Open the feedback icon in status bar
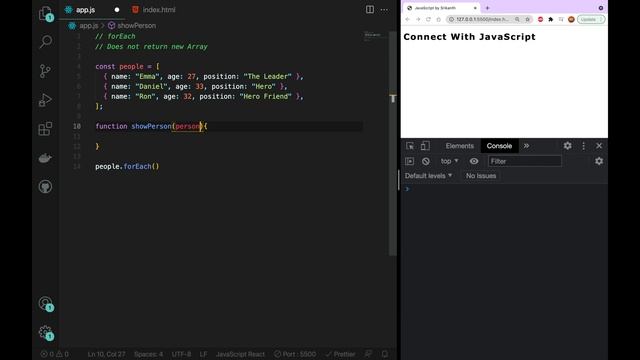 click(x=368, y=354)
